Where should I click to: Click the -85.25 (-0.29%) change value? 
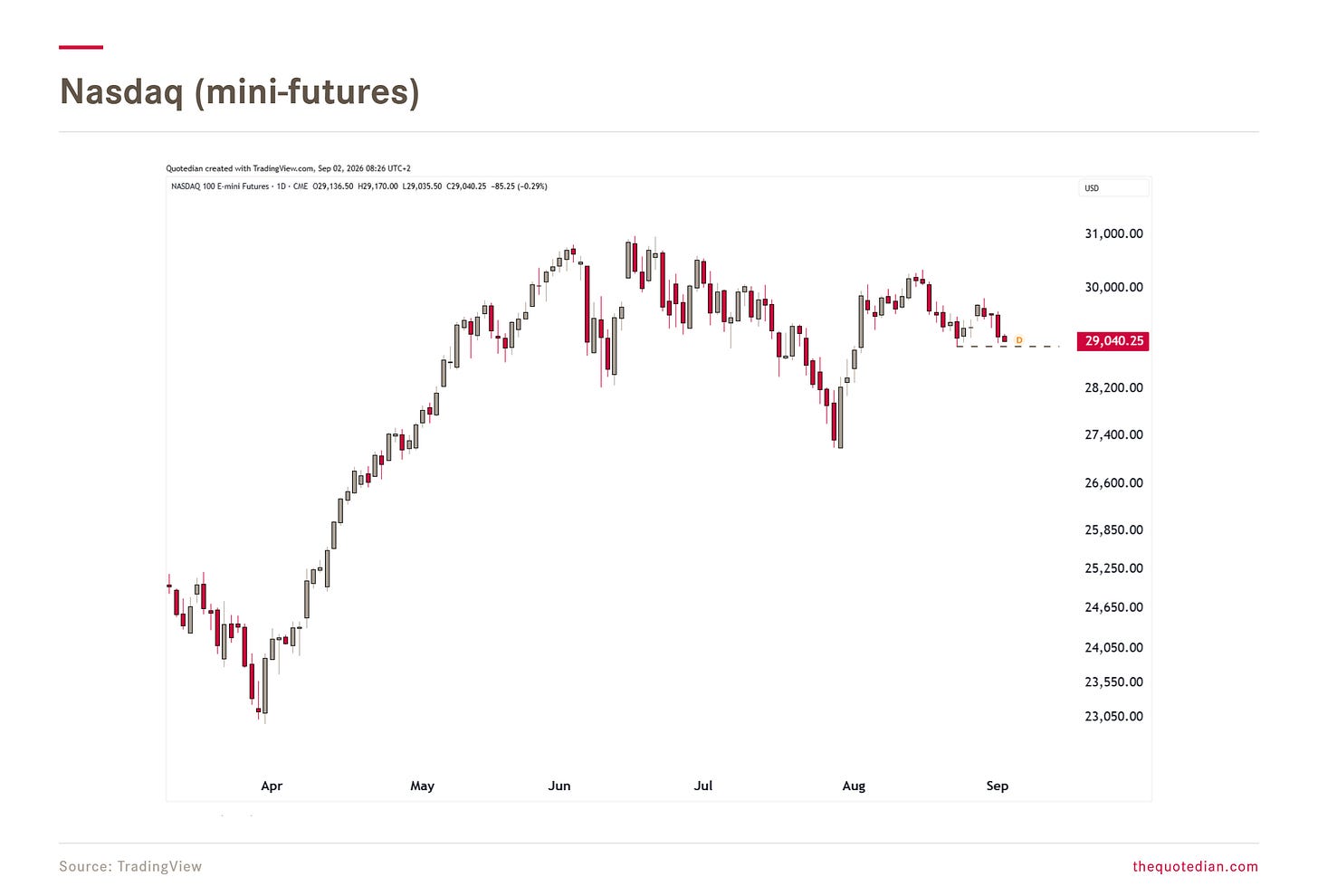click(519, 186)
